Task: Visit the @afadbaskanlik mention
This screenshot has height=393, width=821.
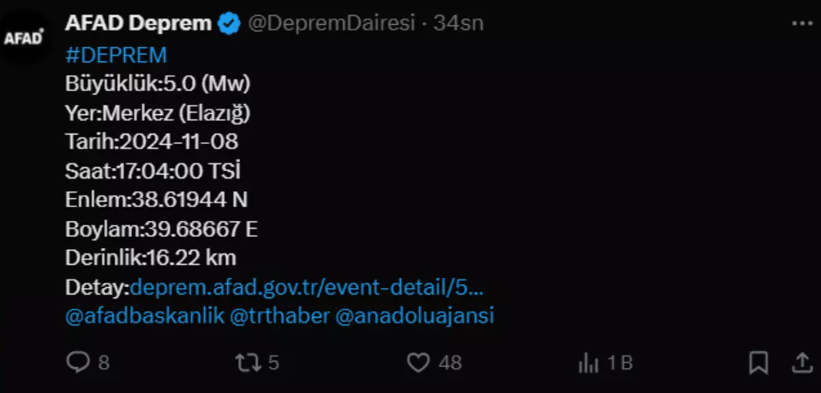Action: (145, 316)
